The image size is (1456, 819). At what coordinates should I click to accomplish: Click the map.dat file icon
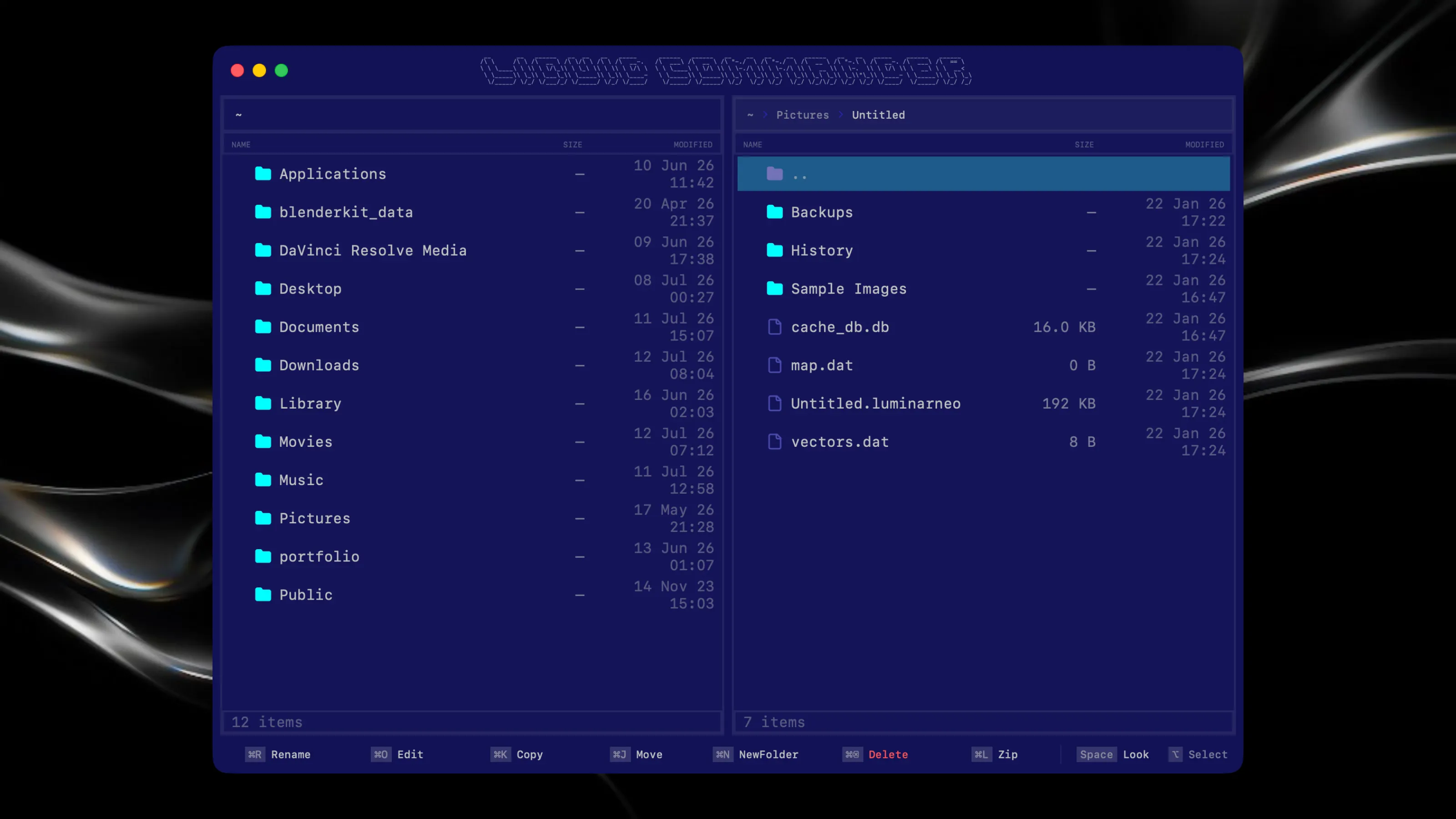pyautogui.click(x=775, y=365)
